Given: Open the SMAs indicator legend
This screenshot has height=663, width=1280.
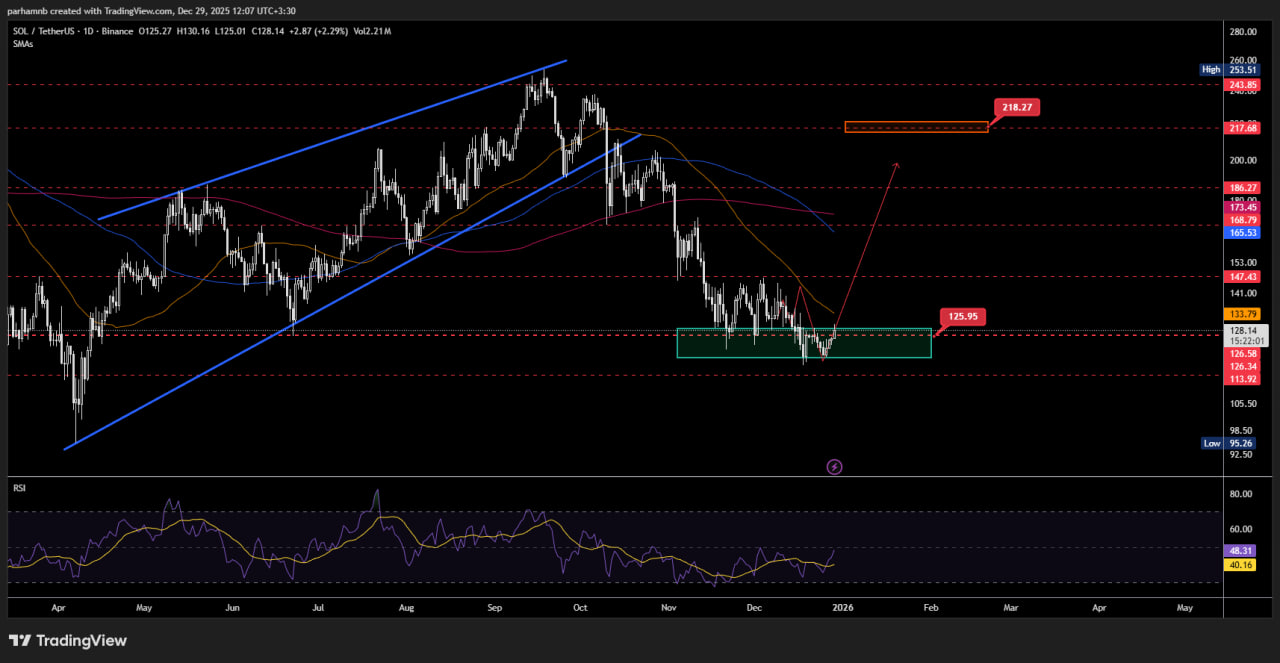Looking at the screenshot, I should [21, 45].
